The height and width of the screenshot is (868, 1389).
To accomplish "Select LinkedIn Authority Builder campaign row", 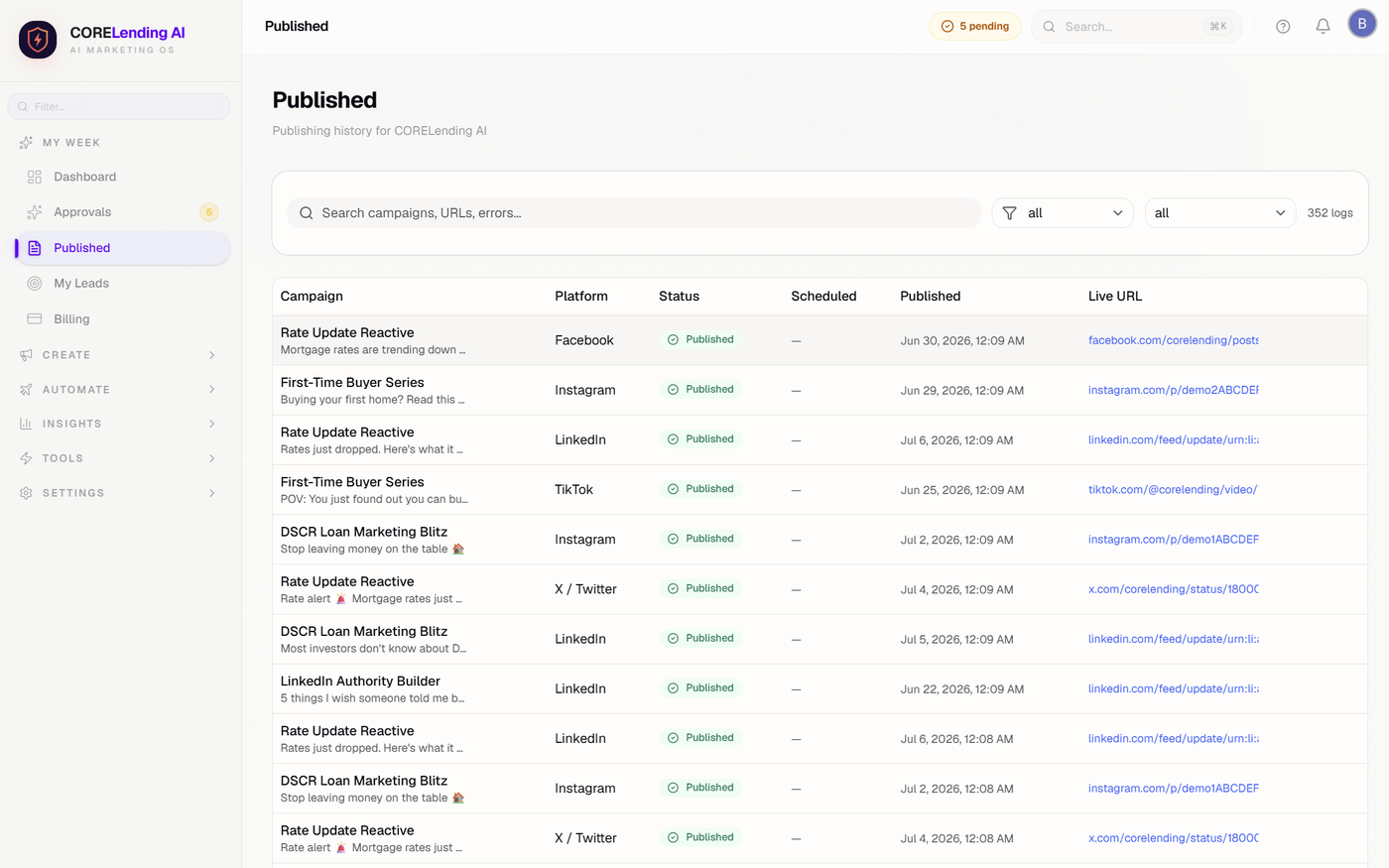I will (820, 688).
